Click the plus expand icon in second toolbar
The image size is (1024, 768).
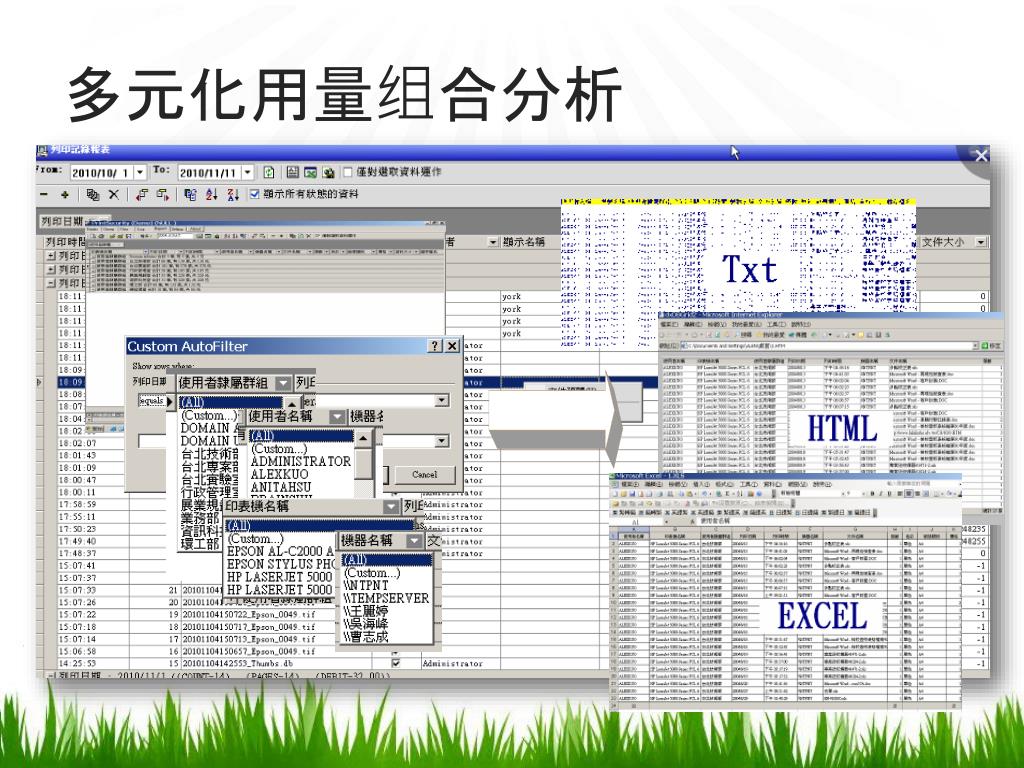tap(65, 195)
